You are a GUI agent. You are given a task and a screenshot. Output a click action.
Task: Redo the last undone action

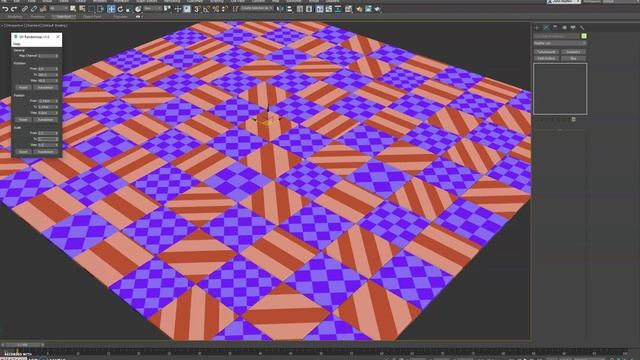click(14, 9)
